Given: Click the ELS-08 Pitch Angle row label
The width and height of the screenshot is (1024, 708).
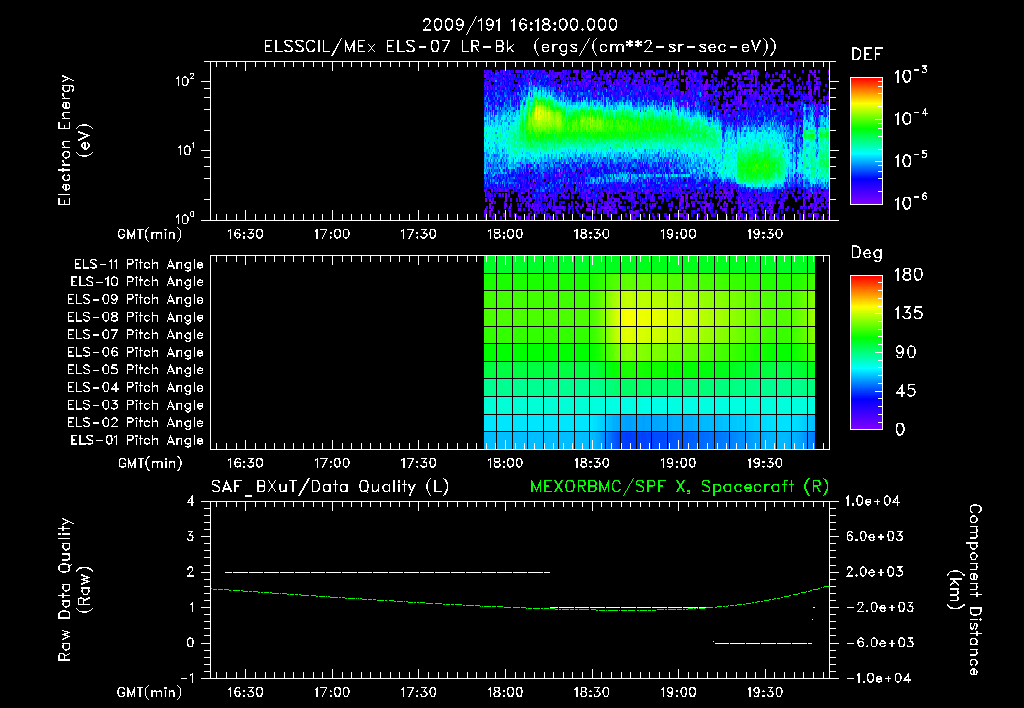Looking at the screenshot, I should point(136,317).
